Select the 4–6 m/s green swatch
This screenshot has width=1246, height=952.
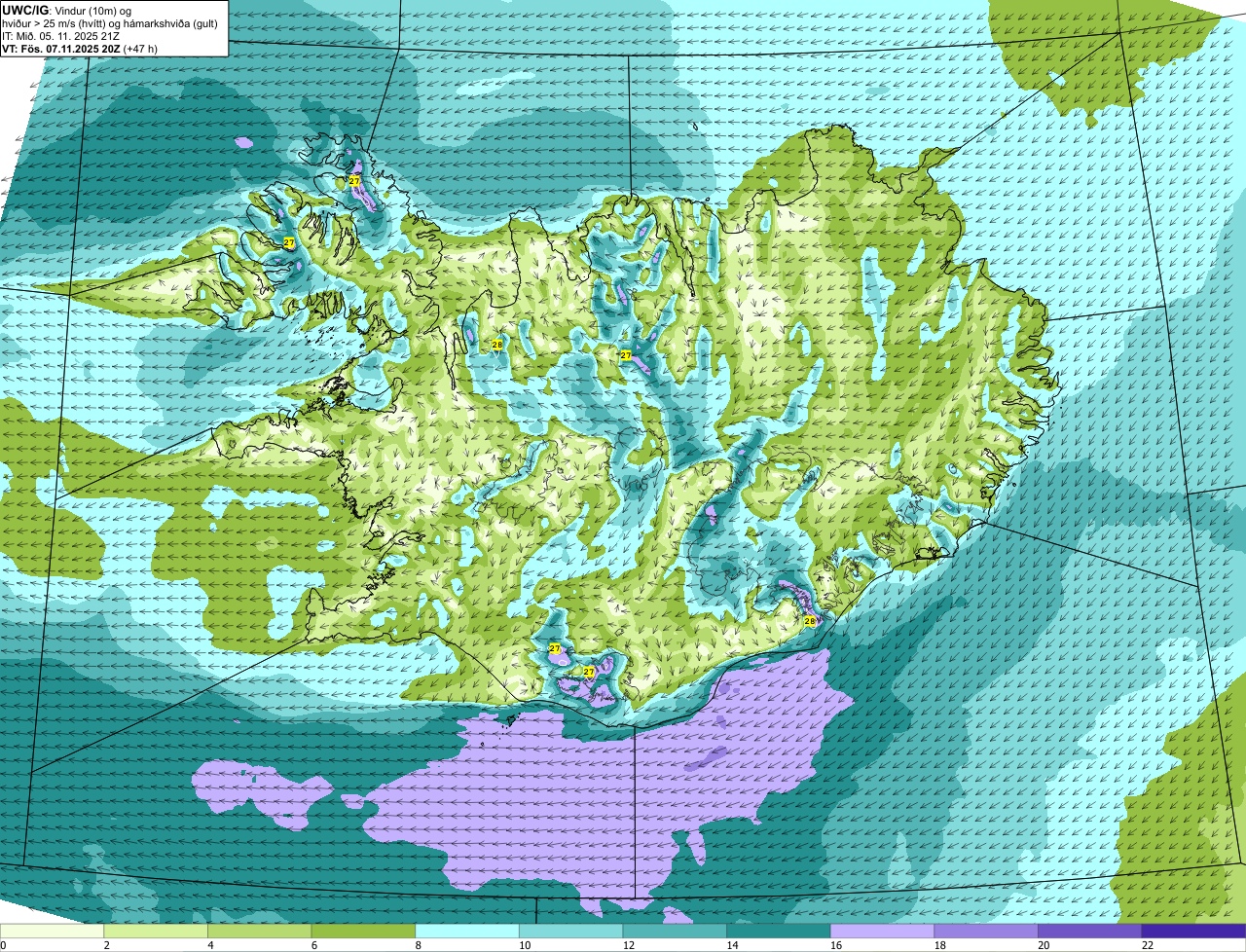(x=259, y=931)
